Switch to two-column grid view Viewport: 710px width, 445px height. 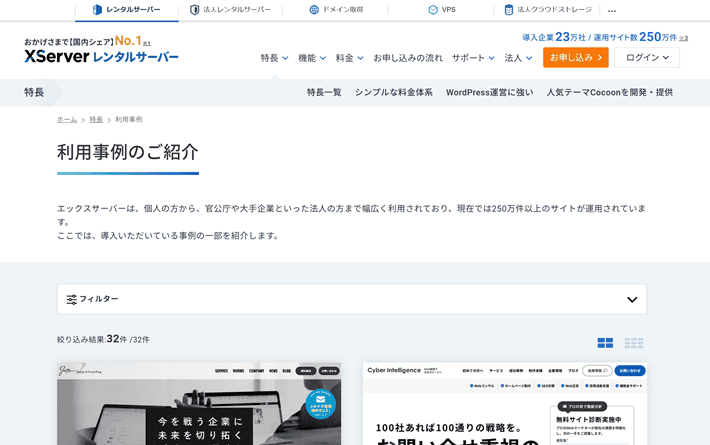(x=605, y=343)
